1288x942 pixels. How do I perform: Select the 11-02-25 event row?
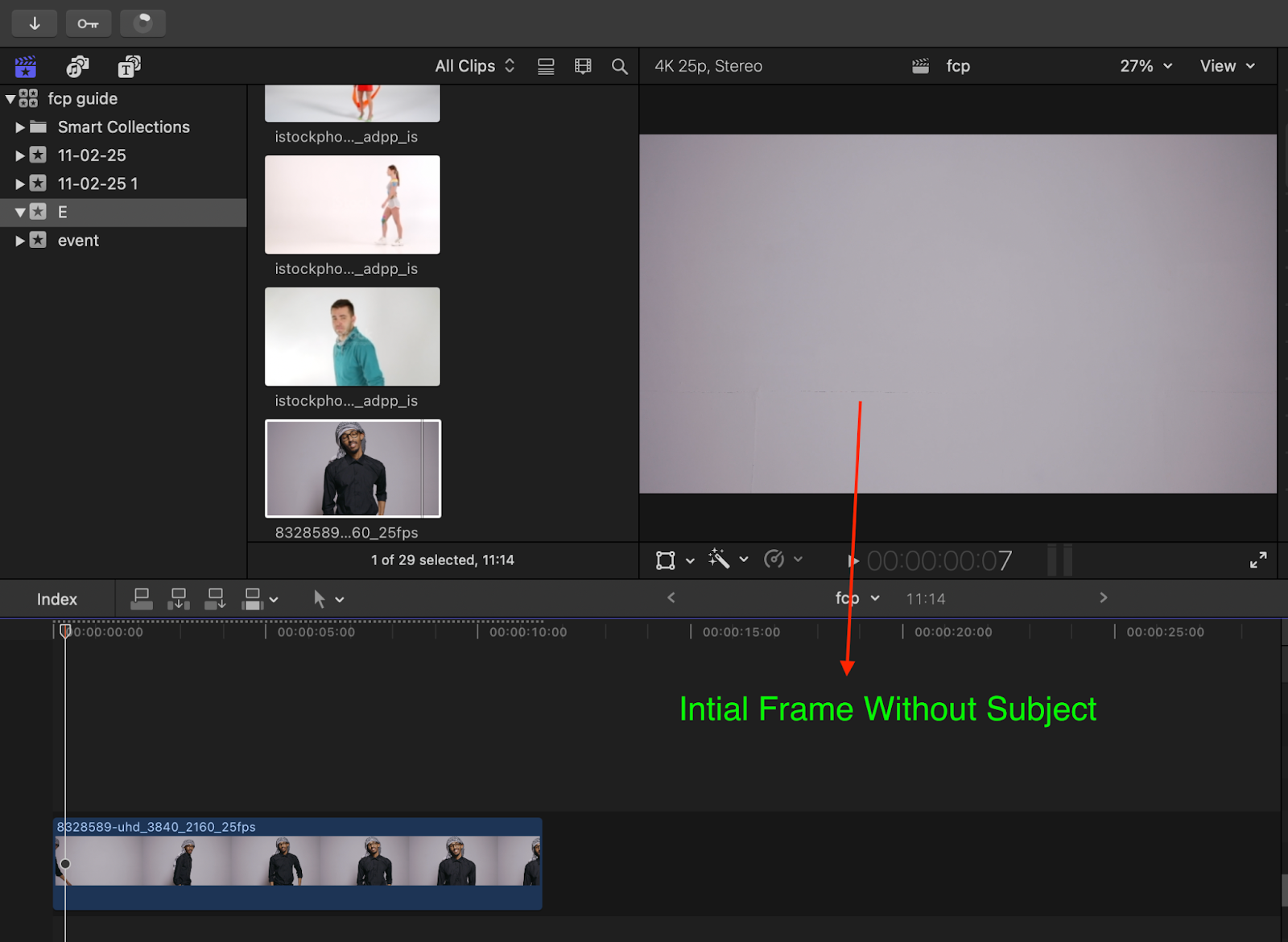click(x=123, y=155)
